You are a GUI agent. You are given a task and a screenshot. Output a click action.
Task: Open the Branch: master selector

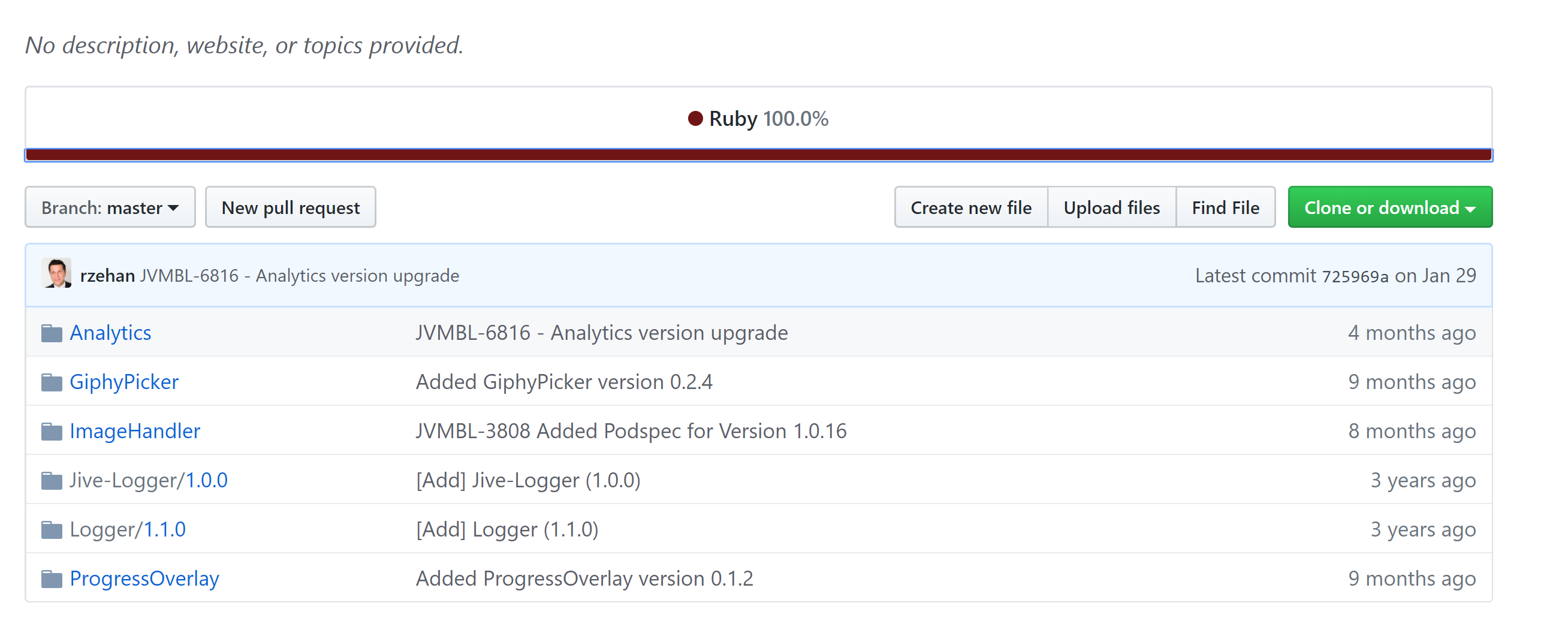click(x=110, y=207)
